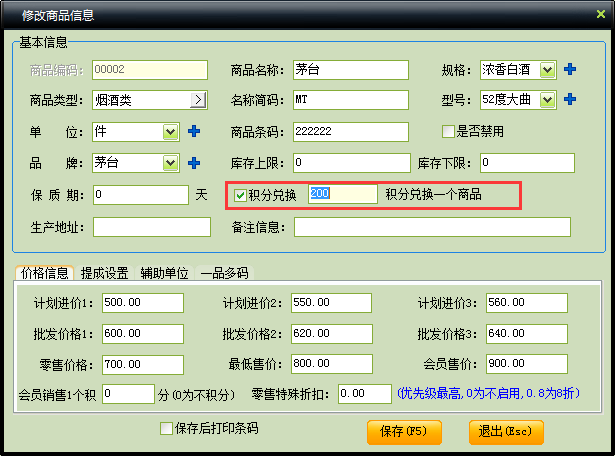Click the 计划进价1 field showing 500.00
This screenshot has width=615, height=456.
[x=143, y=303]
